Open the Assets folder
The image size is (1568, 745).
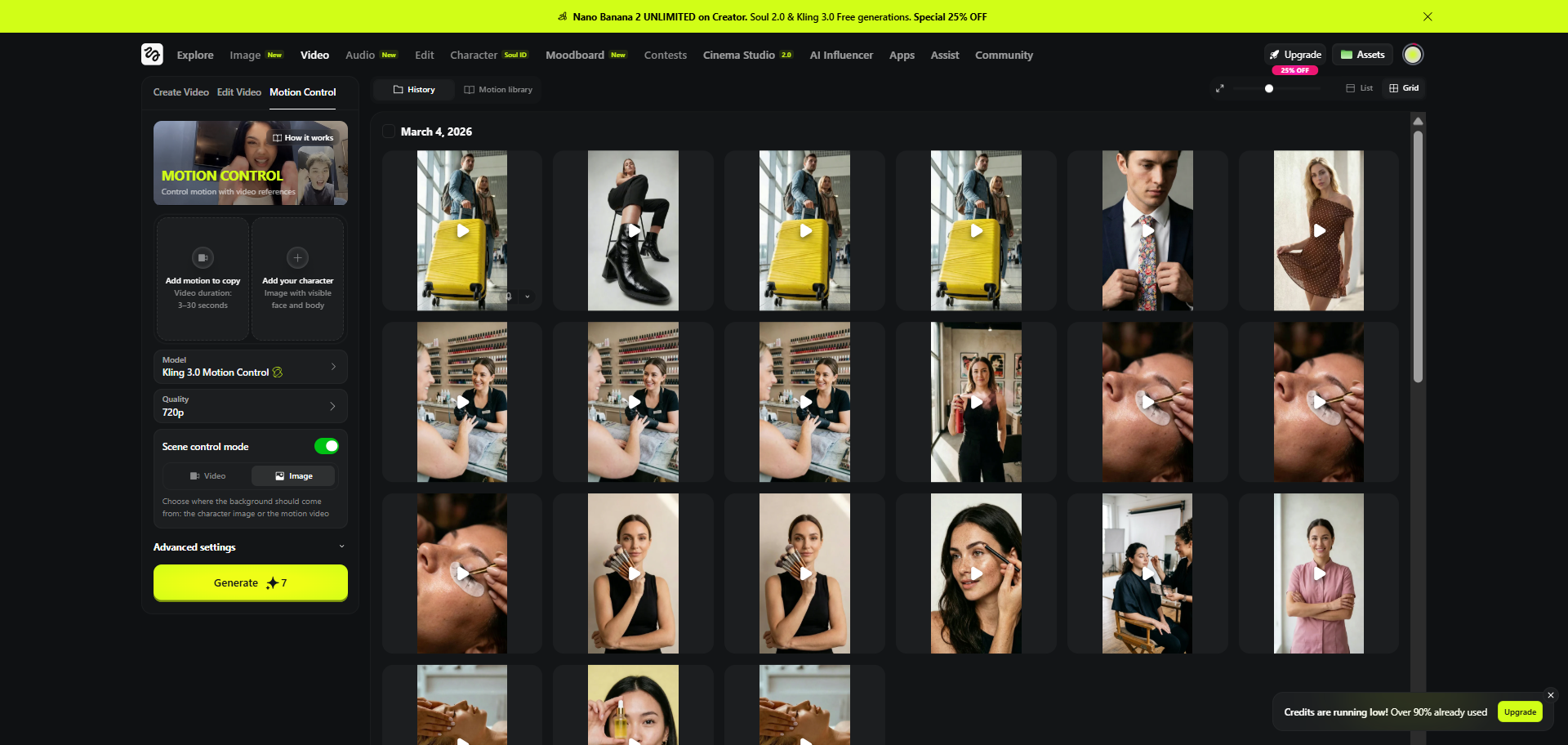pyautogui.click(x=1362, y=55)
